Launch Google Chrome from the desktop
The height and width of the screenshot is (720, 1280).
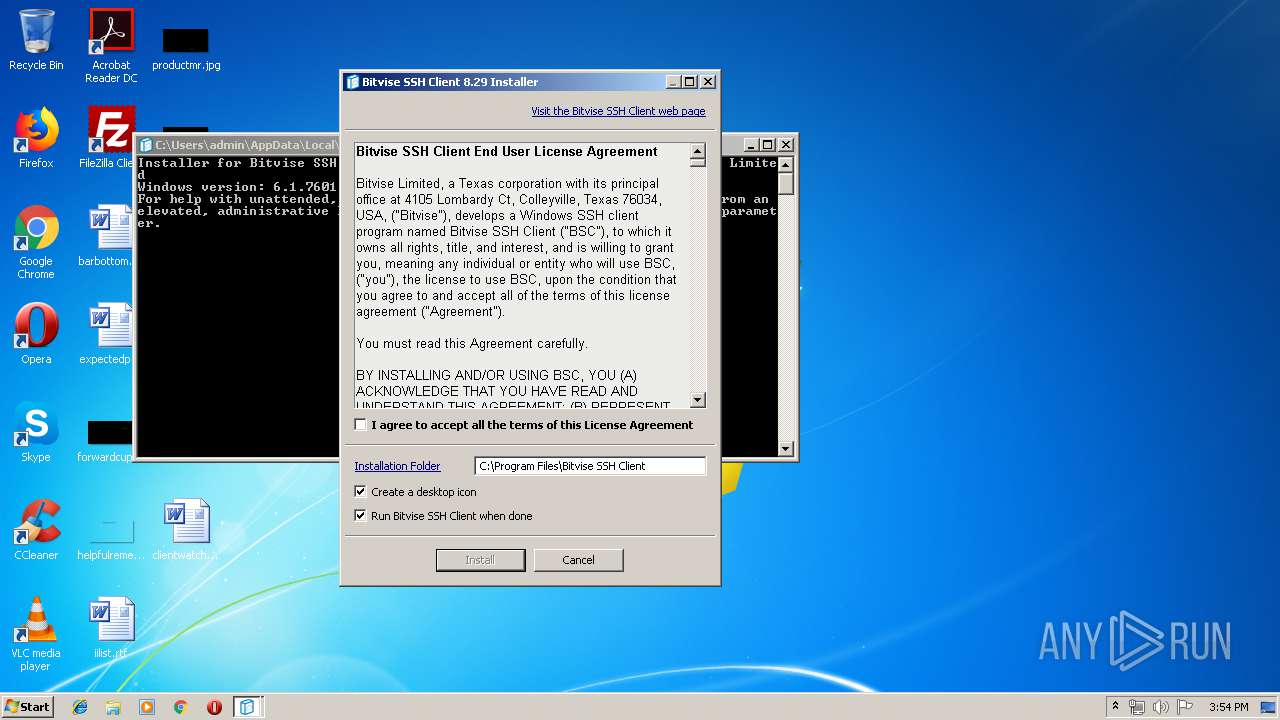[x=36, y=243]
